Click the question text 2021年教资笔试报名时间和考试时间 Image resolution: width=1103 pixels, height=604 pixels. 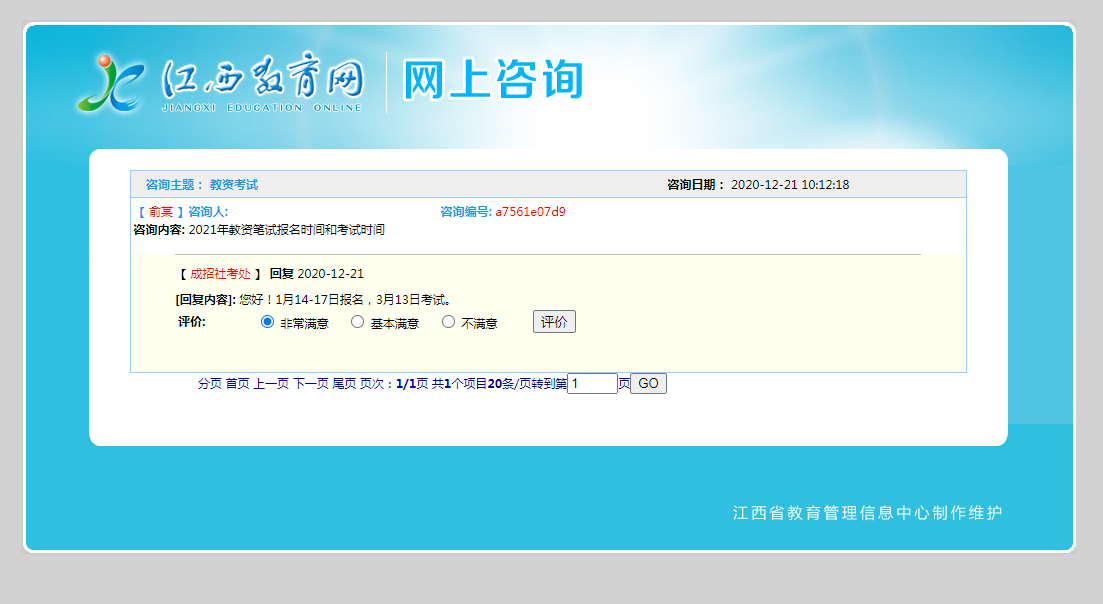click(287, 230)
